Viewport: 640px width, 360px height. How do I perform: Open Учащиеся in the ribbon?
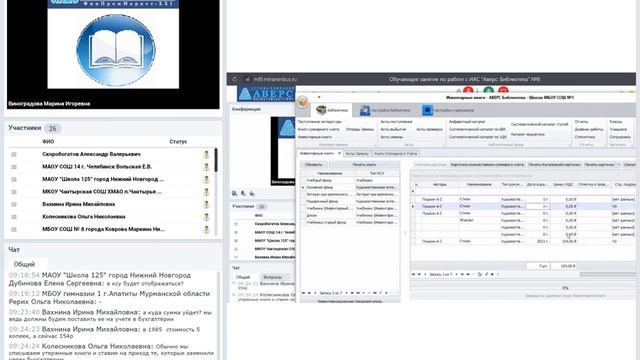pyautogui.click(x=618, y=129)
